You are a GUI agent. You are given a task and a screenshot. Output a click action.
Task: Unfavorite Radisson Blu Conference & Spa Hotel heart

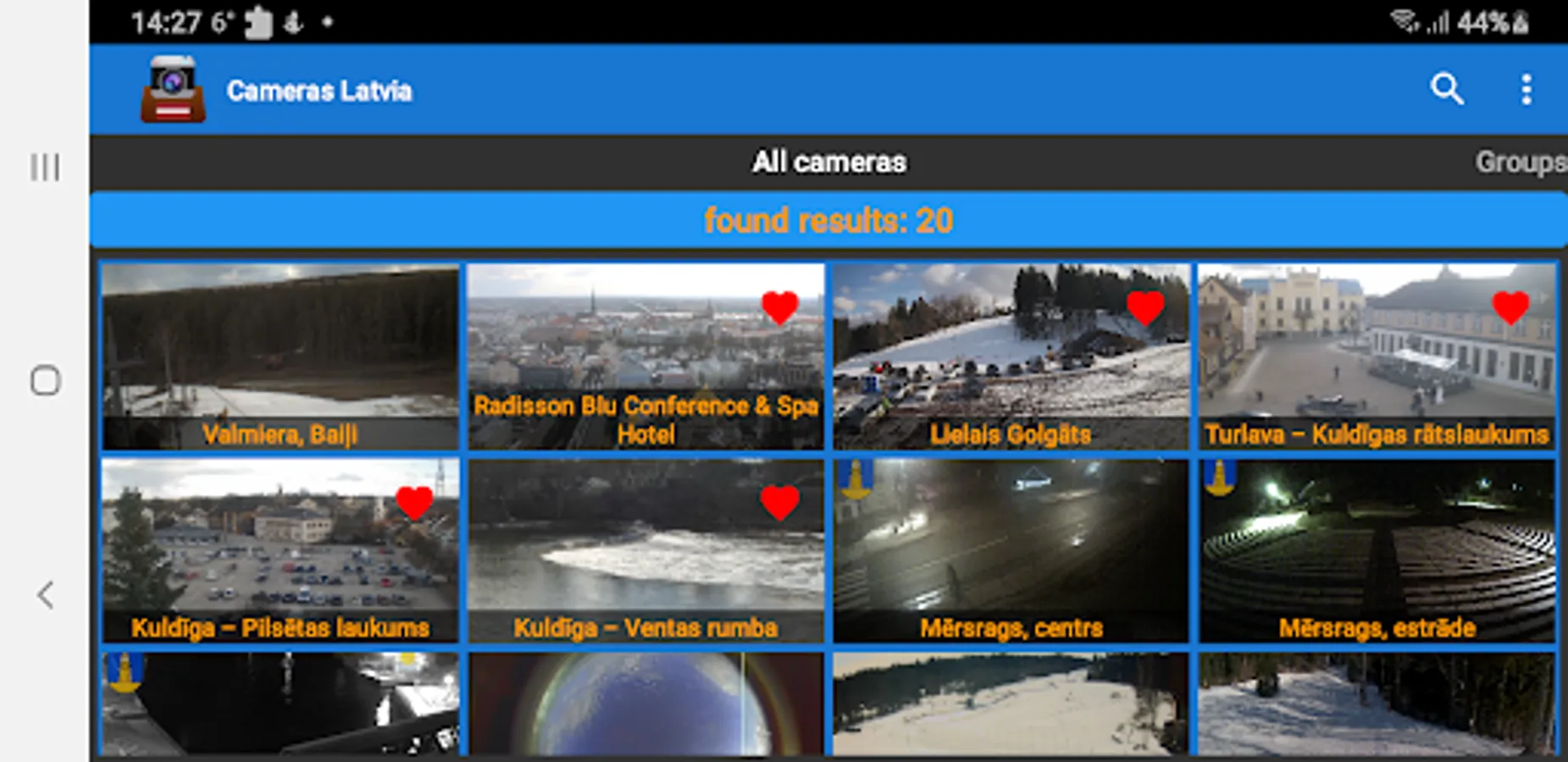(x=779, y=307)
